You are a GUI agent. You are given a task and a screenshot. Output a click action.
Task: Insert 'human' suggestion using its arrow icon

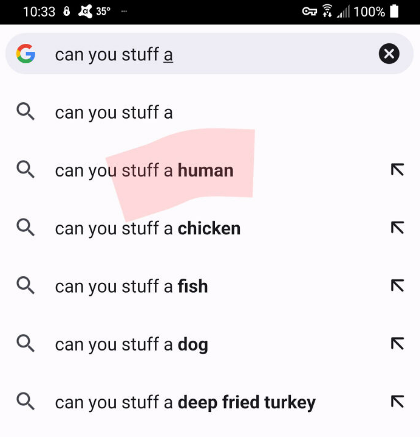coord(397,170)
